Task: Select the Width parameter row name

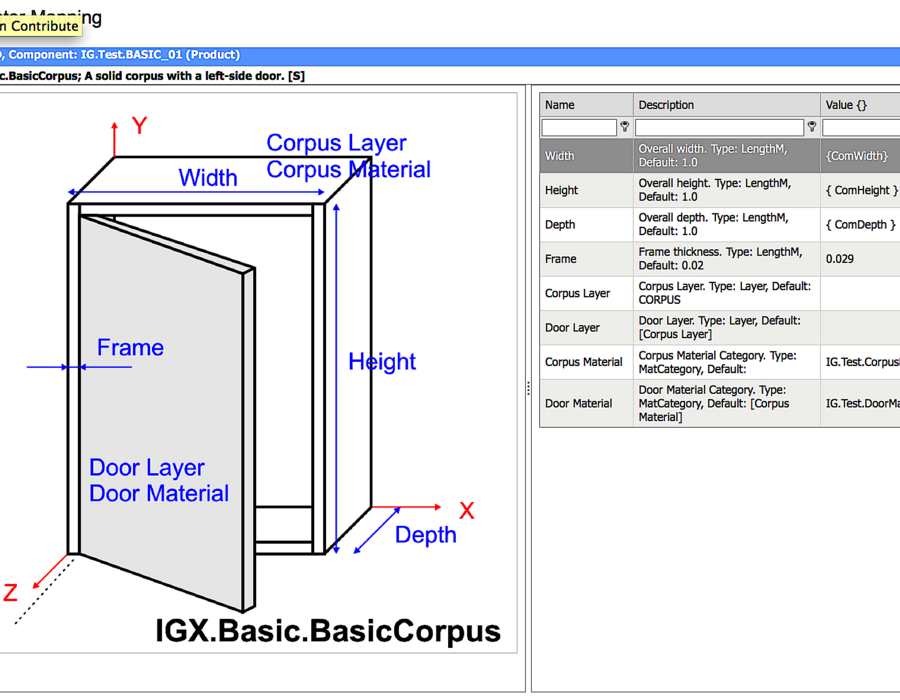Action: pos(586,155)
